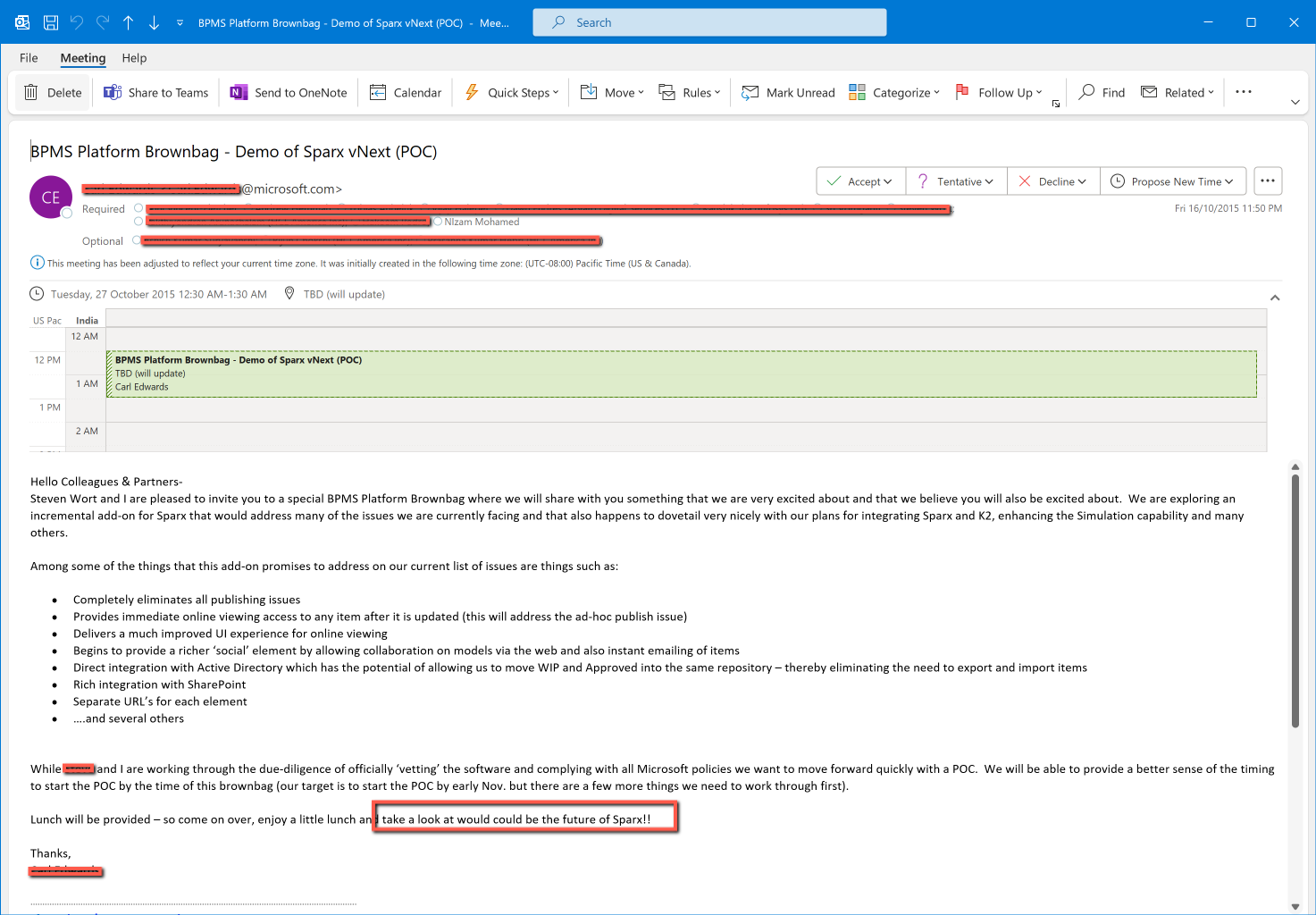Image resolution: width=1316 pixels, height=915 pixels.
Task: Click the scroll up arrow of message body
Action: tap(1295, 466)
